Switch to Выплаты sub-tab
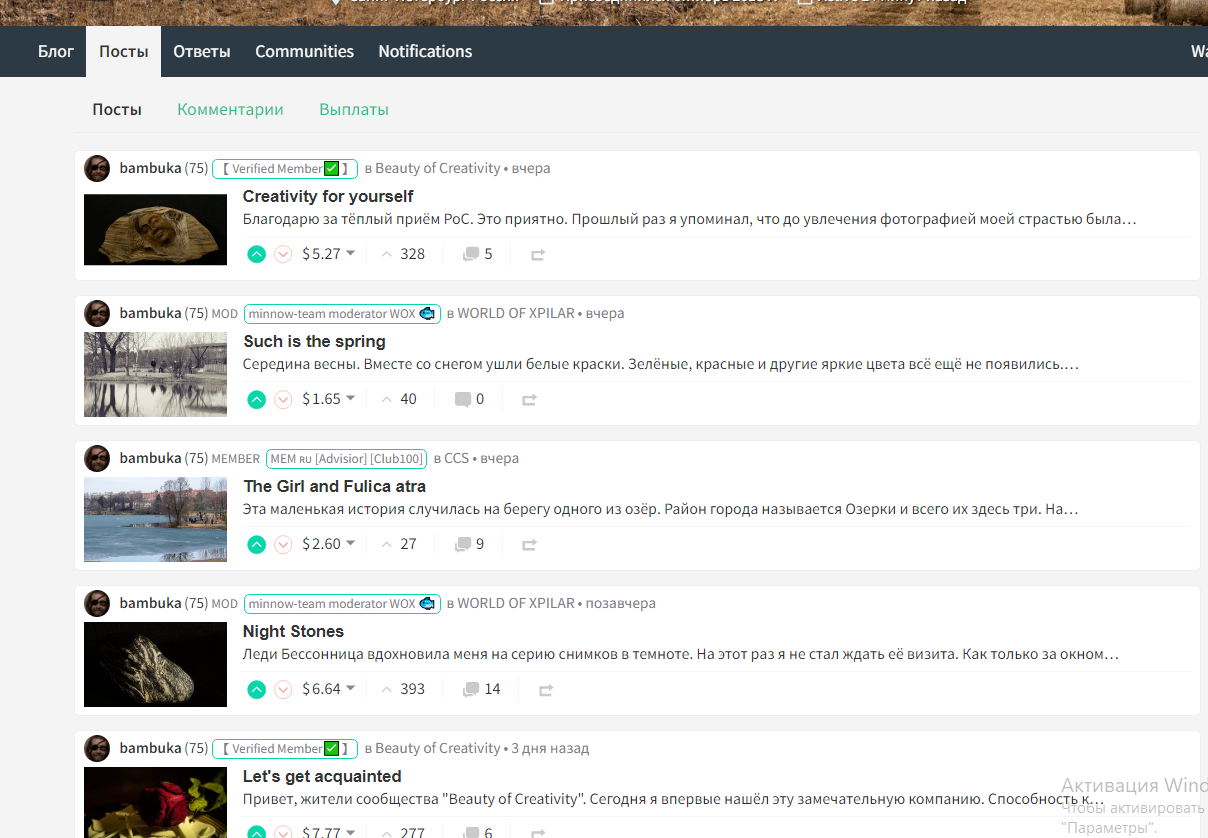Screen dimensions: 1208x838 pos(354,110)
